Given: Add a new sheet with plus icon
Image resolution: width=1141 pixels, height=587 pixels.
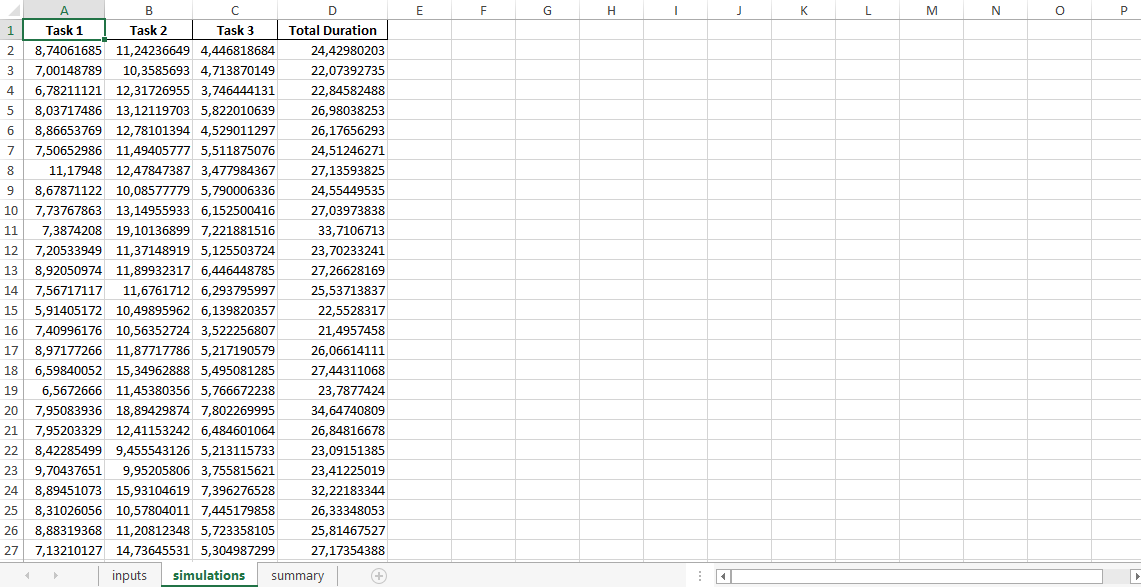Looking at the screenshot, I should [379, 575].
